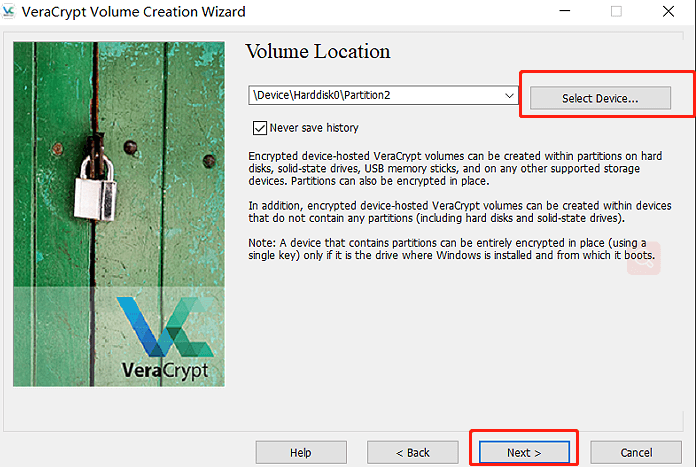Click the Never save history label
This screenshot has width=696, height=467.
pos(314,128)
